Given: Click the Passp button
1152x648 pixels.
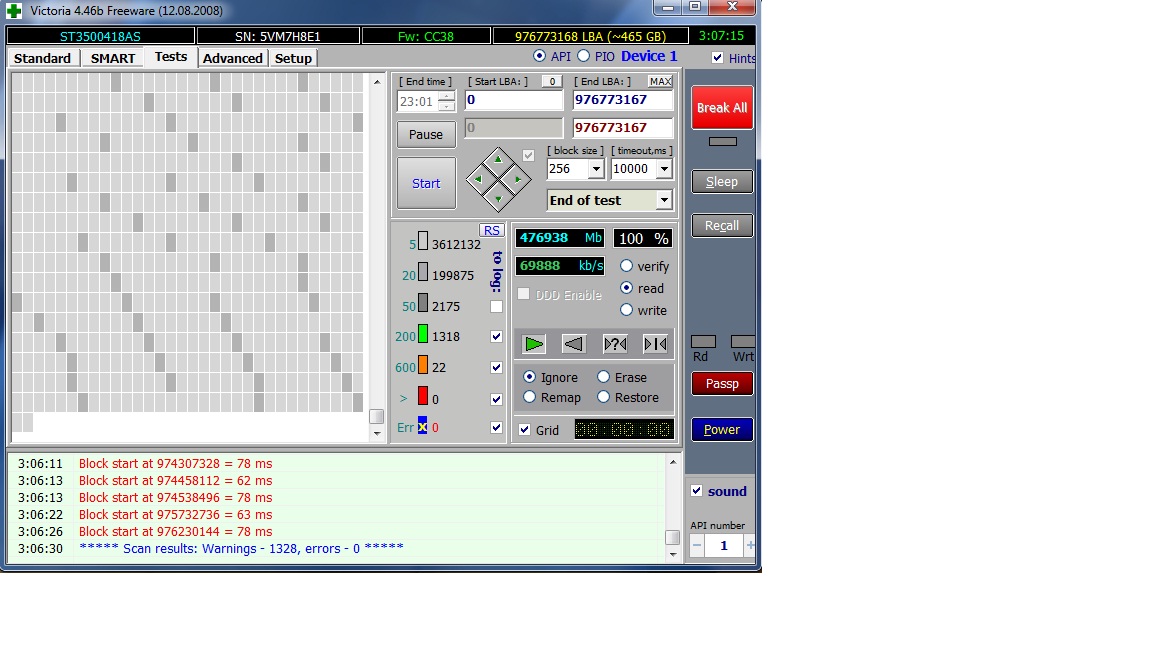Looking at the screenshot, I should tap(722, 383).
